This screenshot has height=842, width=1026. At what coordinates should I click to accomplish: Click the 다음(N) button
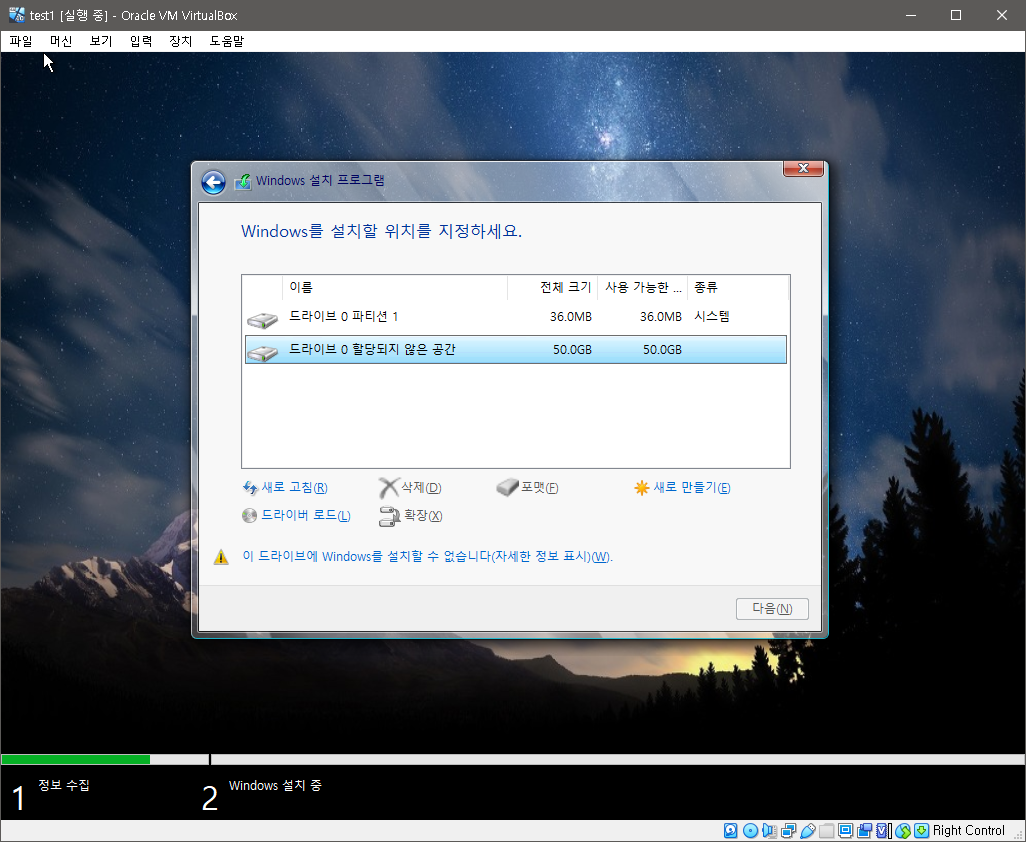[x=772, y=609]
